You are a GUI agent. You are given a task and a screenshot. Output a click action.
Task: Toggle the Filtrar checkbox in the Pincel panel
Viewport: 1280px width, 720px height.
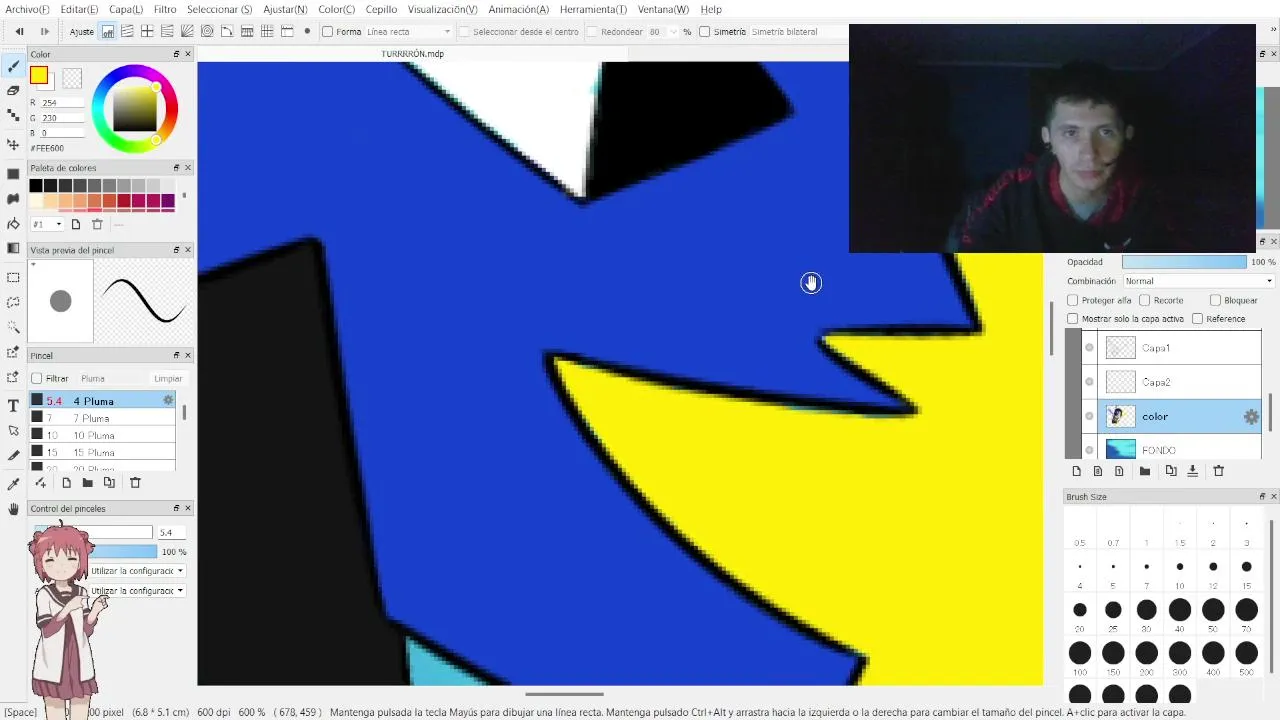(x=37, y=379)
